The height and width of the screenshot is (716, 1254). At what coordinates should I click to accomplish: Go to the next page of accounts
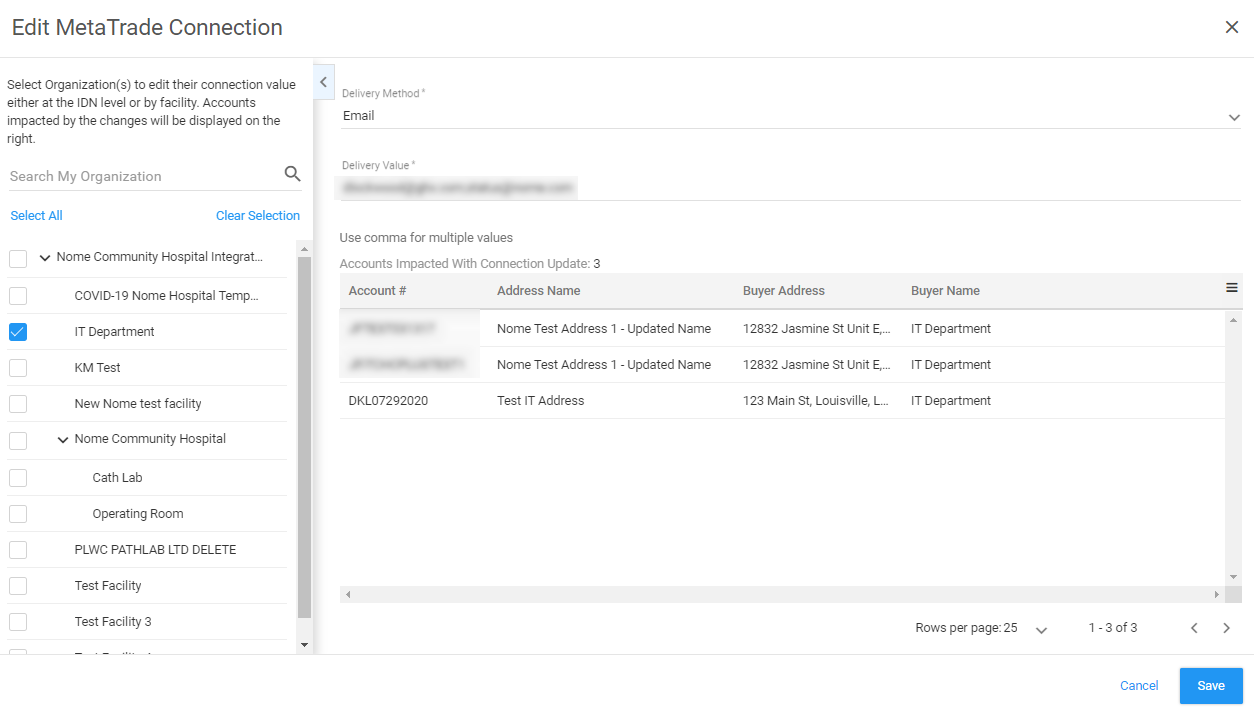[x=1227, y=628]
